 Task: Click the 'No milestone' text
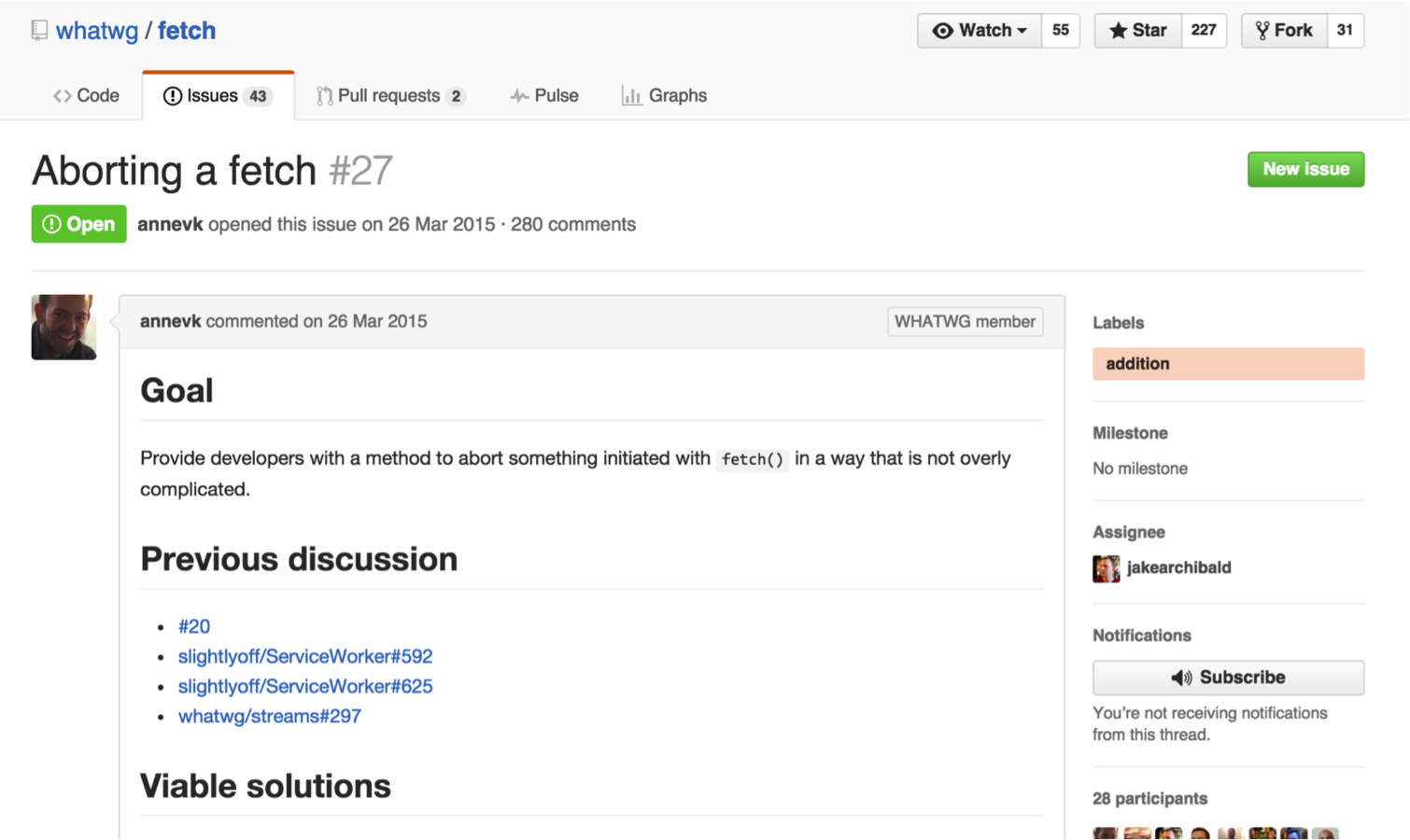point(1140,469)
